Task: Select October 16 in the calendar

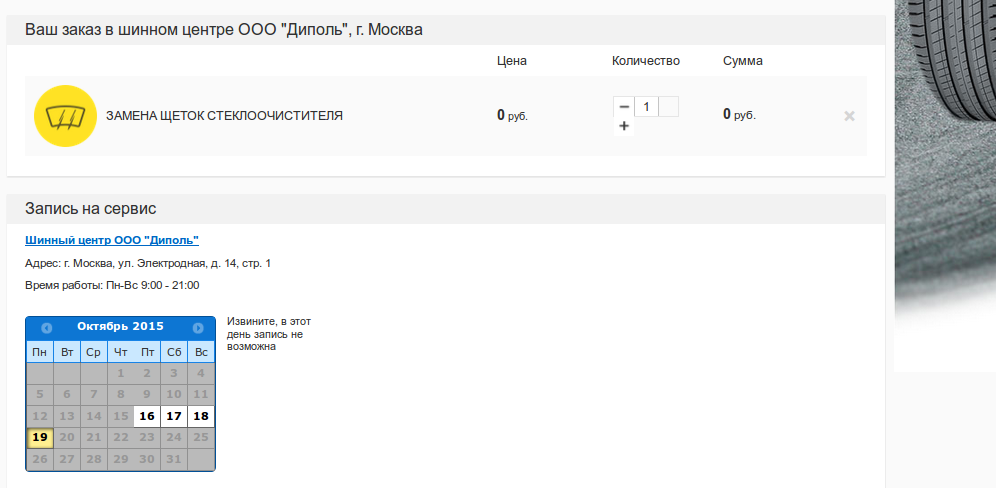Action: 147,416
